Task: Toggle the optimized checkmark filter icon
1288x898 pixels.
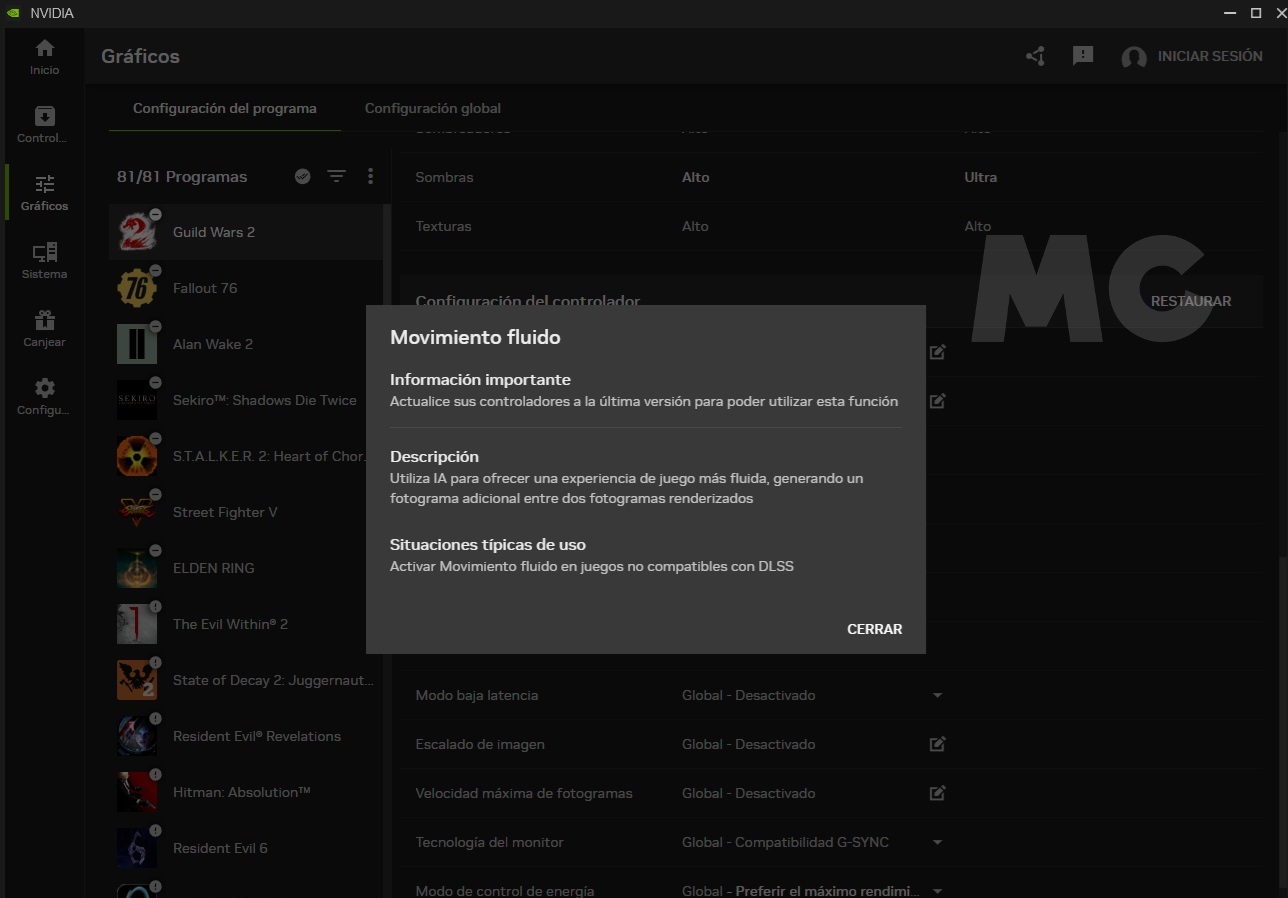Action: tap(303, 177)
